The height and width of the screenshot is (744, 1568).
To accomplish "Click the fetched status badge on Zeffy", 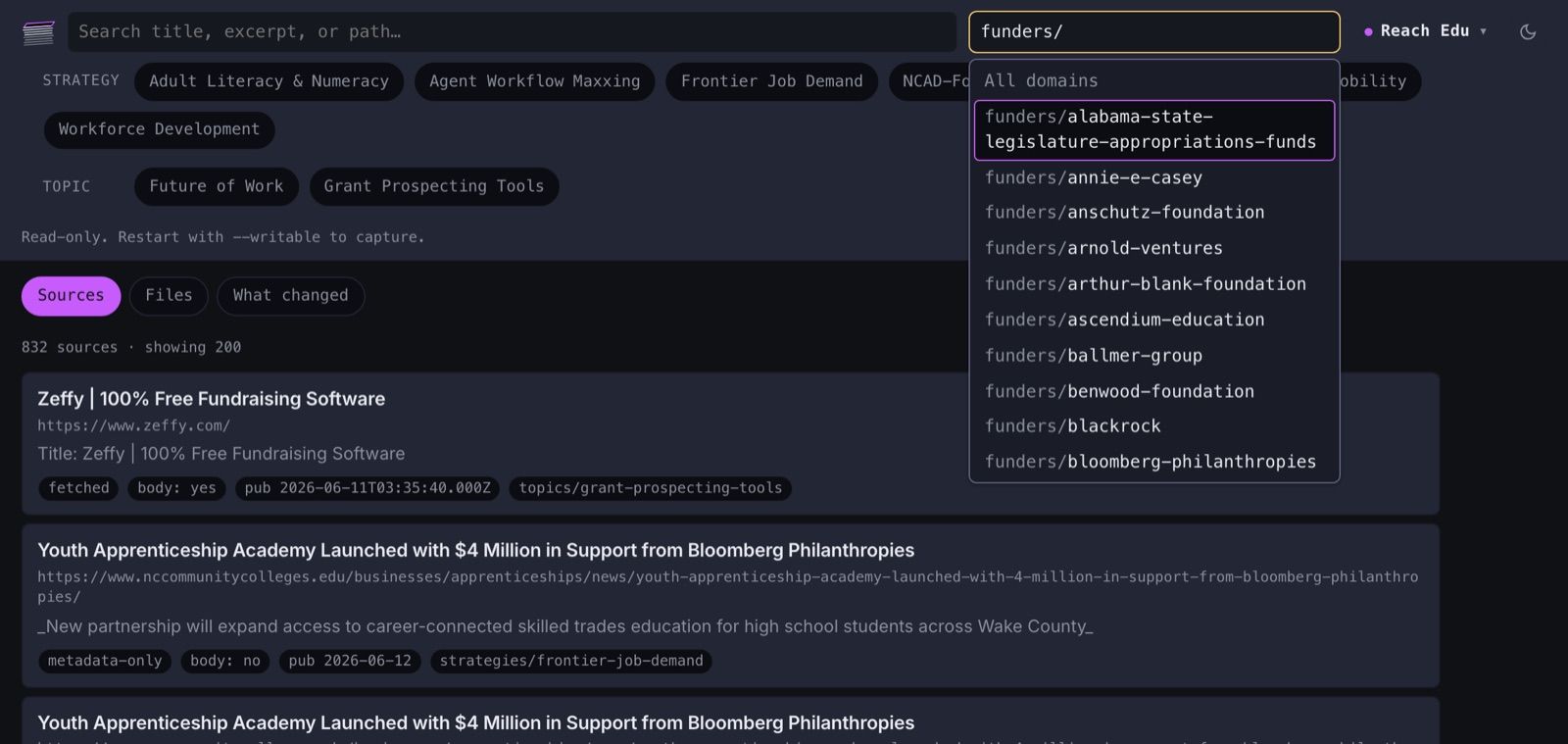I will [79, 488].
